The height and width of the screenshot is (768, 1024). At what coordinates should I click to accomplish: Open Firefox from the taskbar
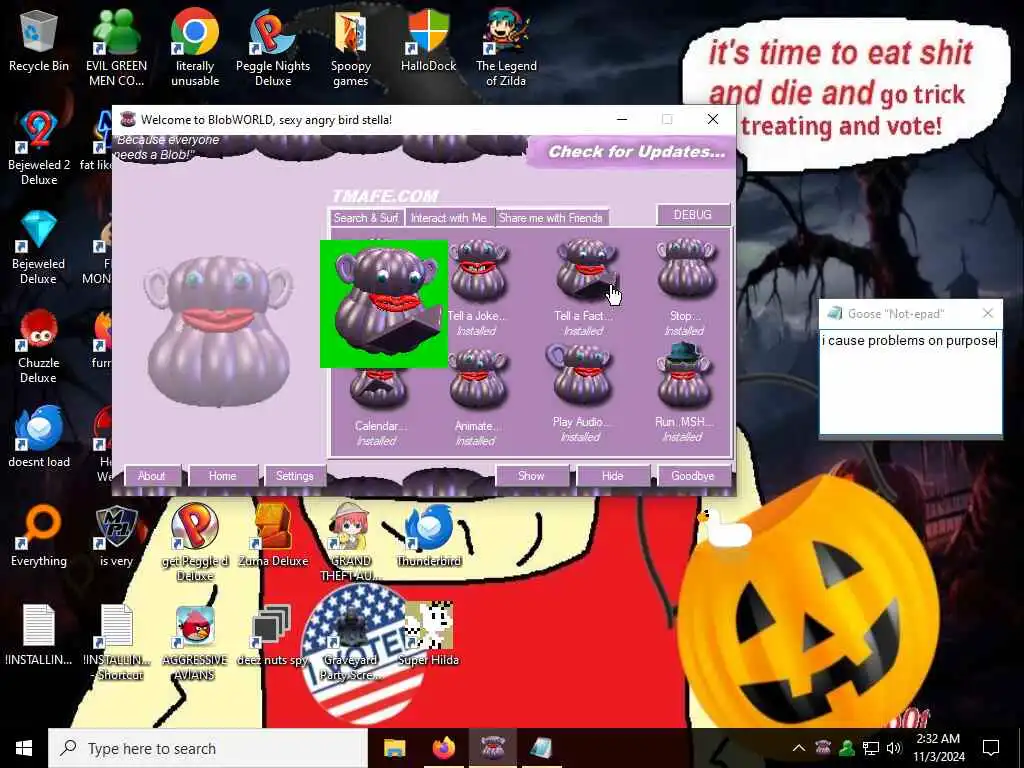pos(443,748)
